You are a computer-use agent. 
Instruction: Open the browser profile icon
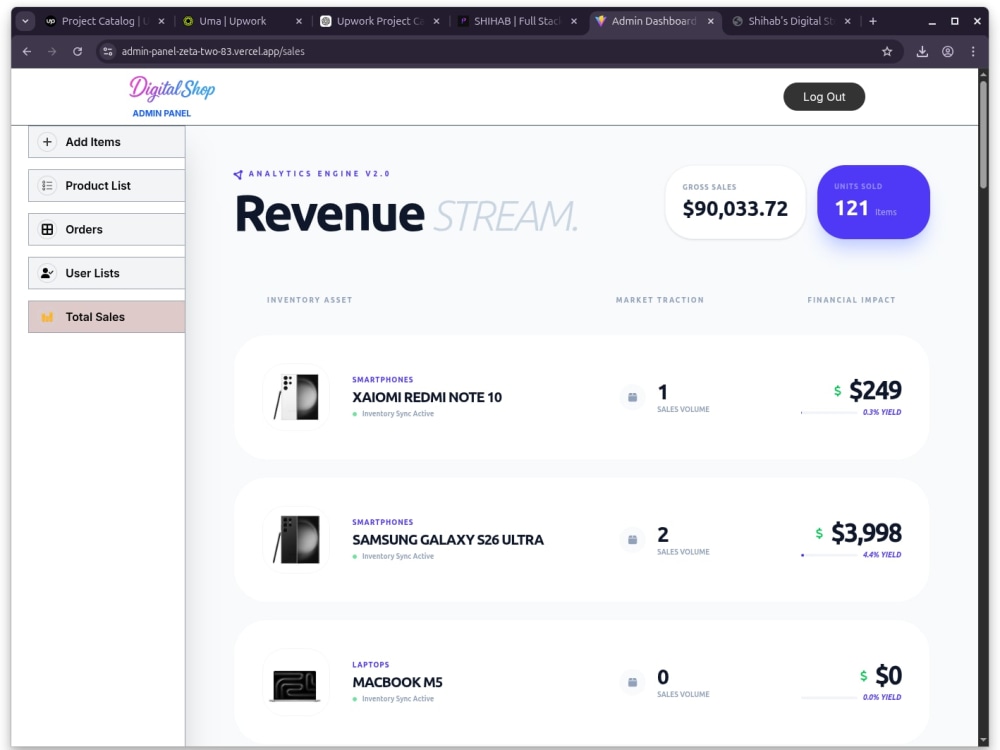click(x=948, y=52)
